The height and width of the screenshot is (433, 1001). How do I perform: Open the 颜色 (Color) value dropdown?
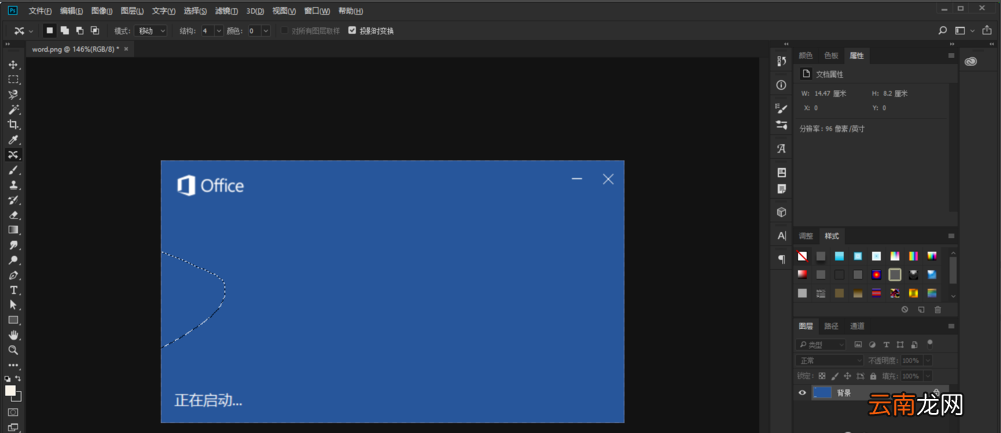(266, 31)
